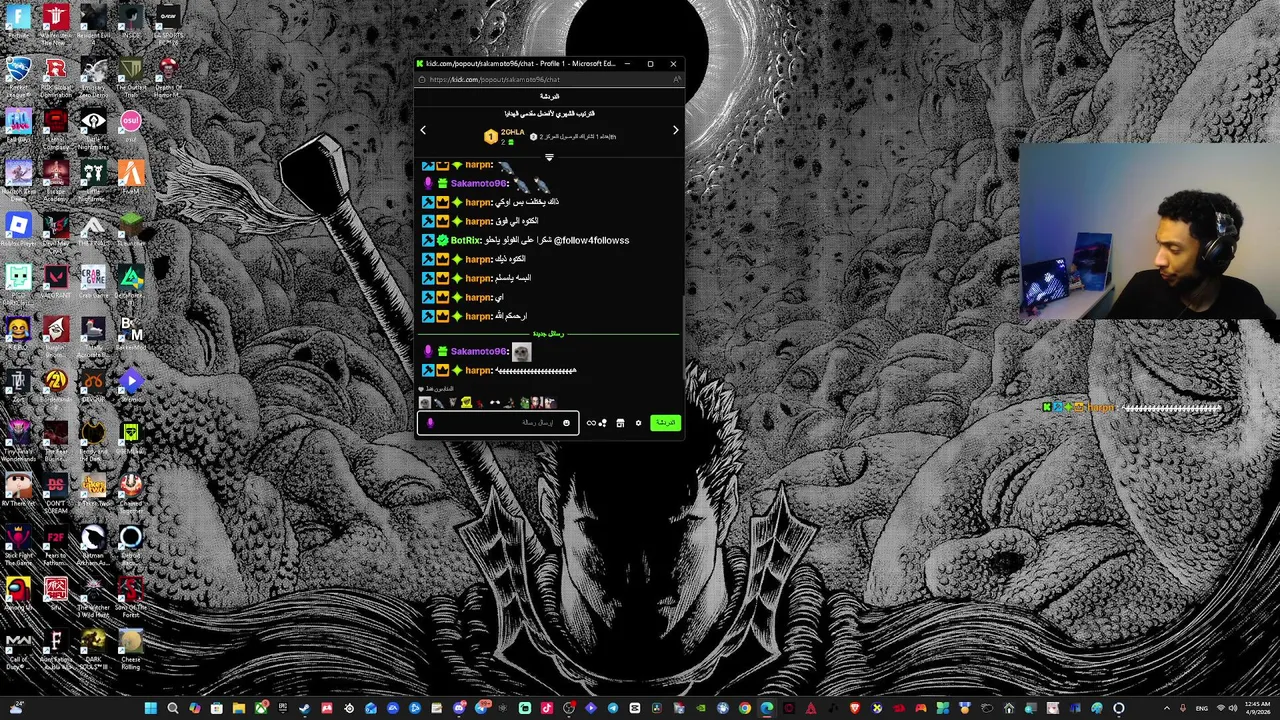Go to next leaderboard slide arrow
This screenshot has height=720, width=1280.
click(x=675, y=130)
